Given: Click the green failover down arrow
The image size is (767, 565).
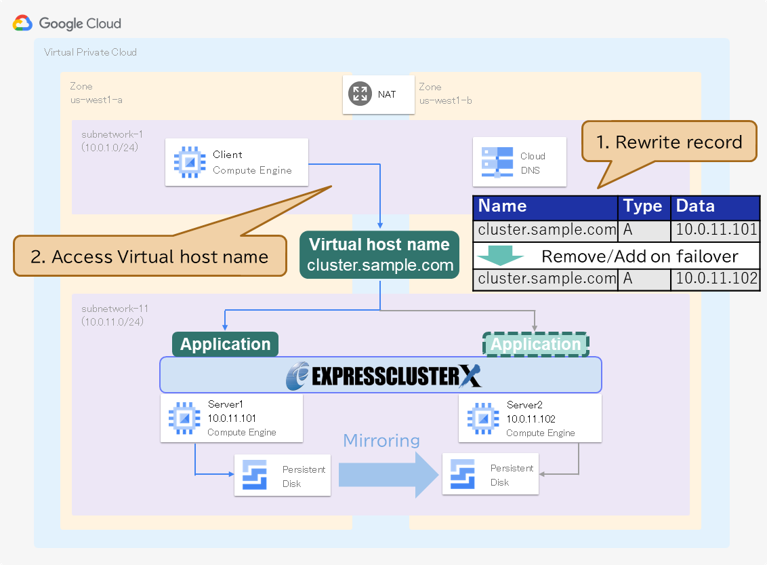Looking at the screenshot, I should point(500,256).
